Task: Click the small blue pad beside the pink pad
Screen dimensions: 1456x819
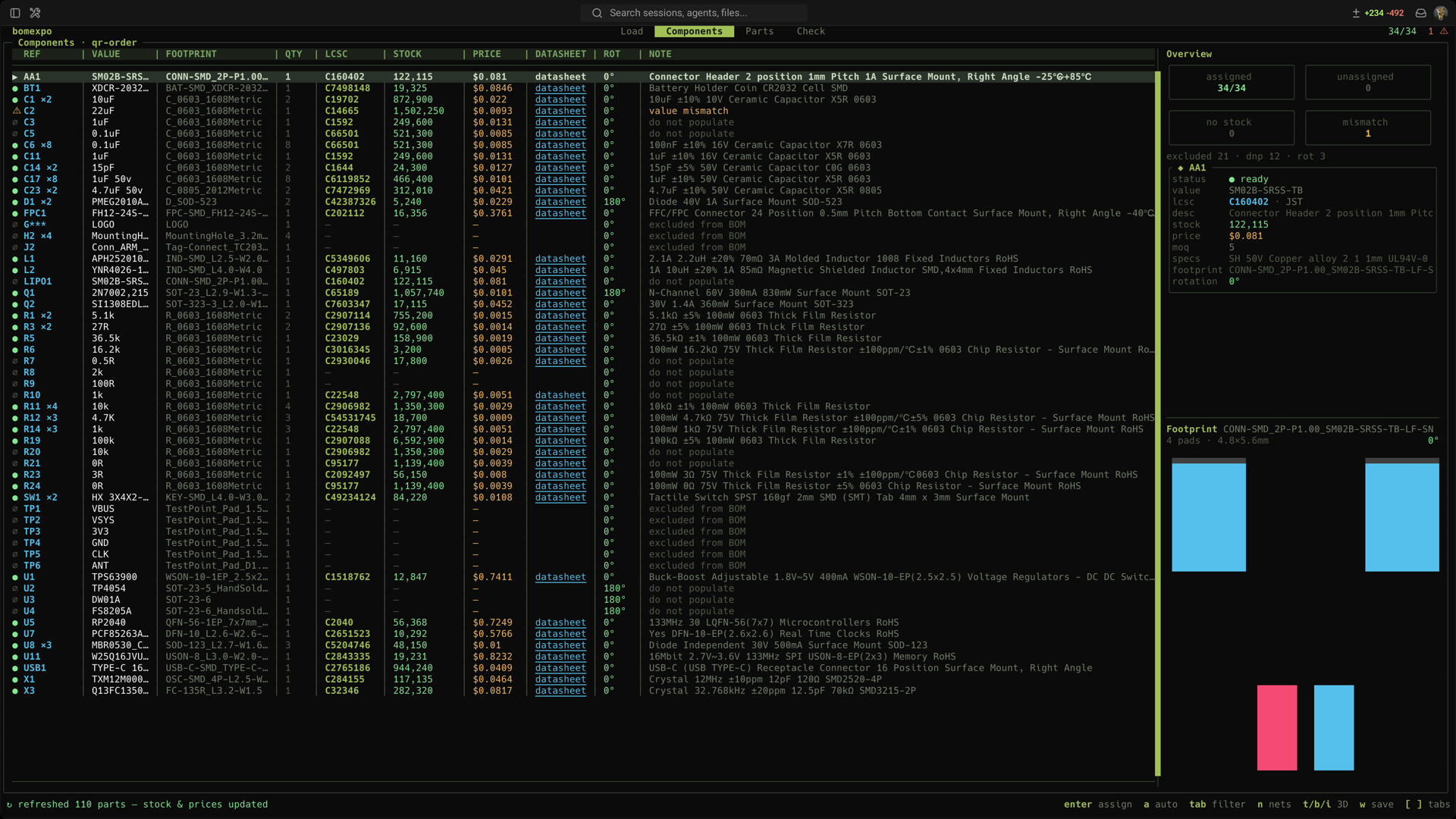Action: pyautogui.click(x=1334, y=728)
